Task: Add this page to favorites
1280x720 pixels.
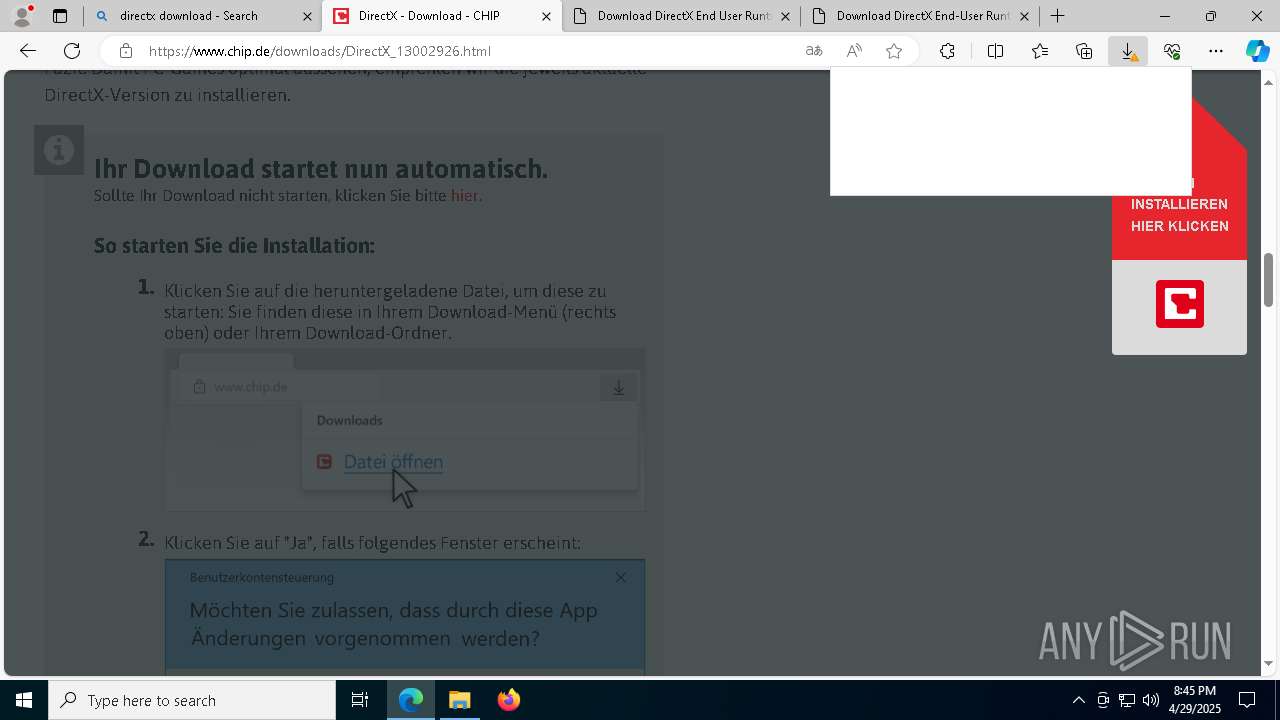Action: click(x=894, y=51)
